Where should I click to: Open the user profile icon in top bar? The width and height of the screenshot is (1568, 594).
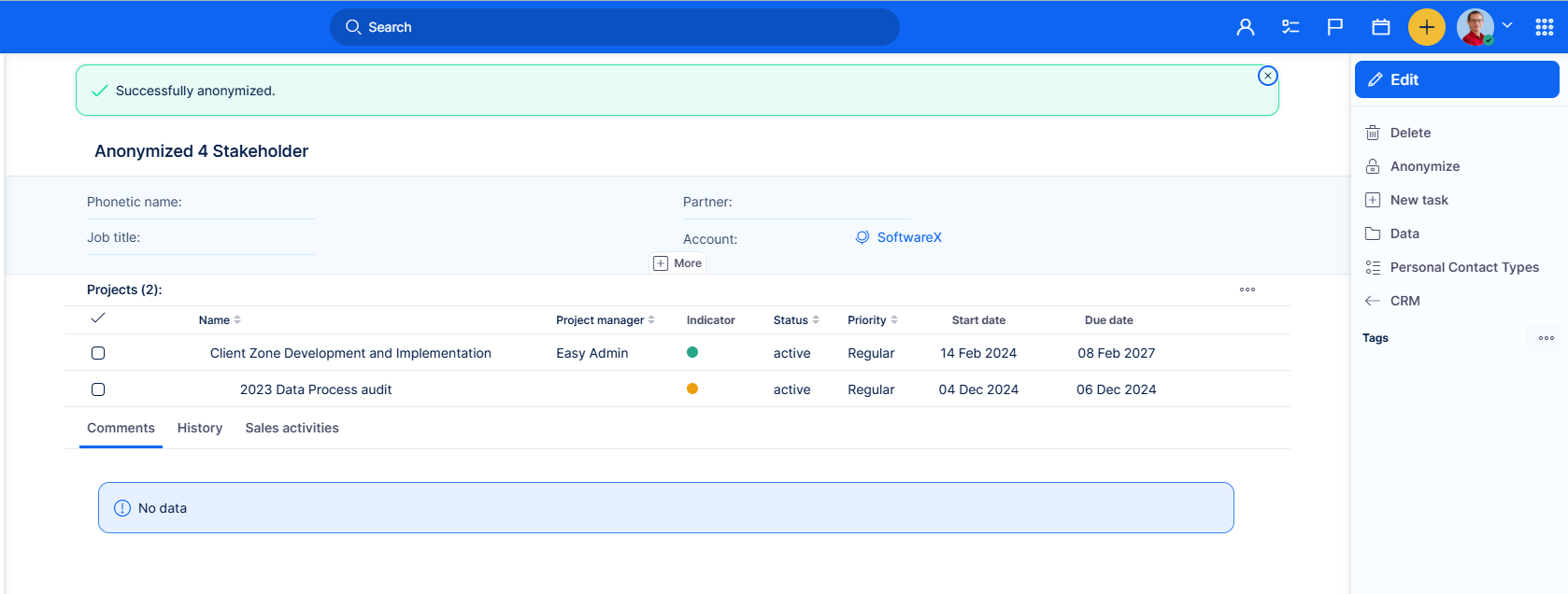(x=1245, y=27)
